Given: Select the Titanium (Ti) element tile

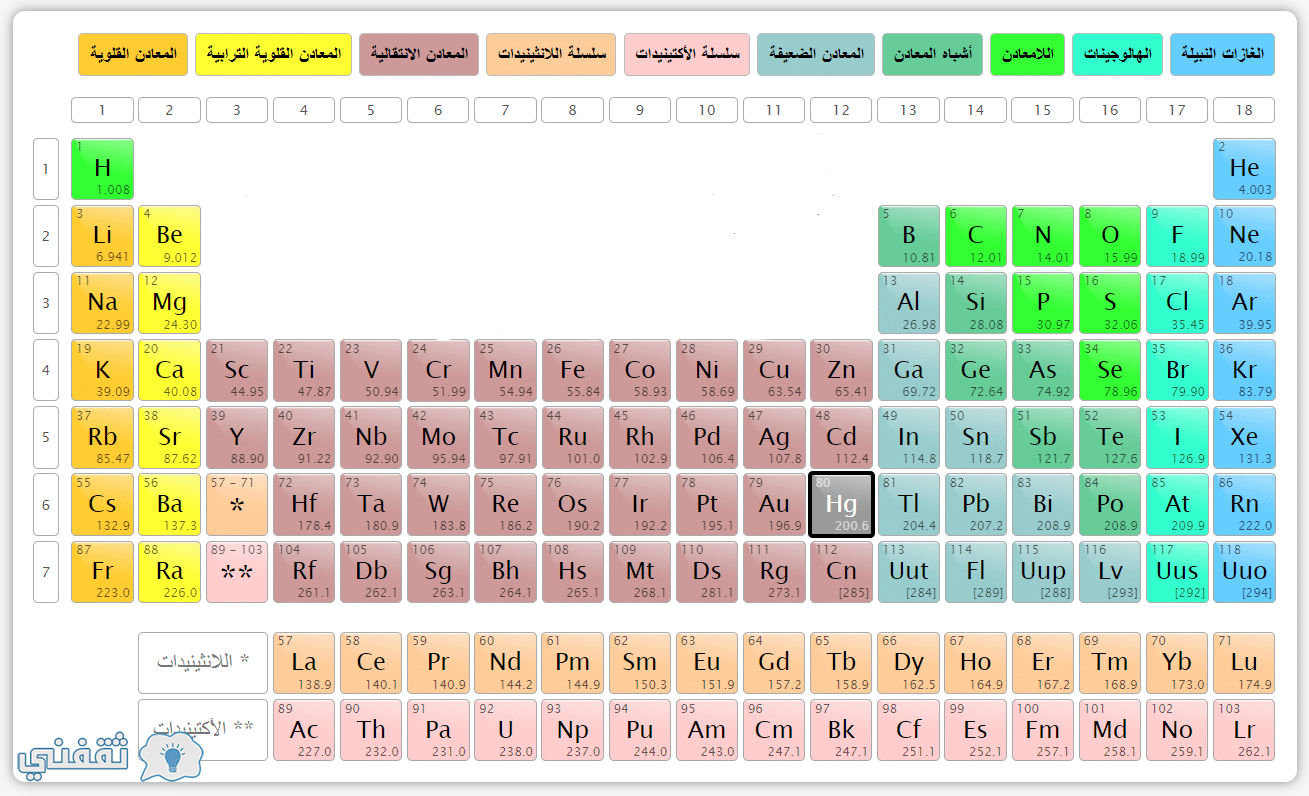Looking at the screenshot, I should point(304,369).
